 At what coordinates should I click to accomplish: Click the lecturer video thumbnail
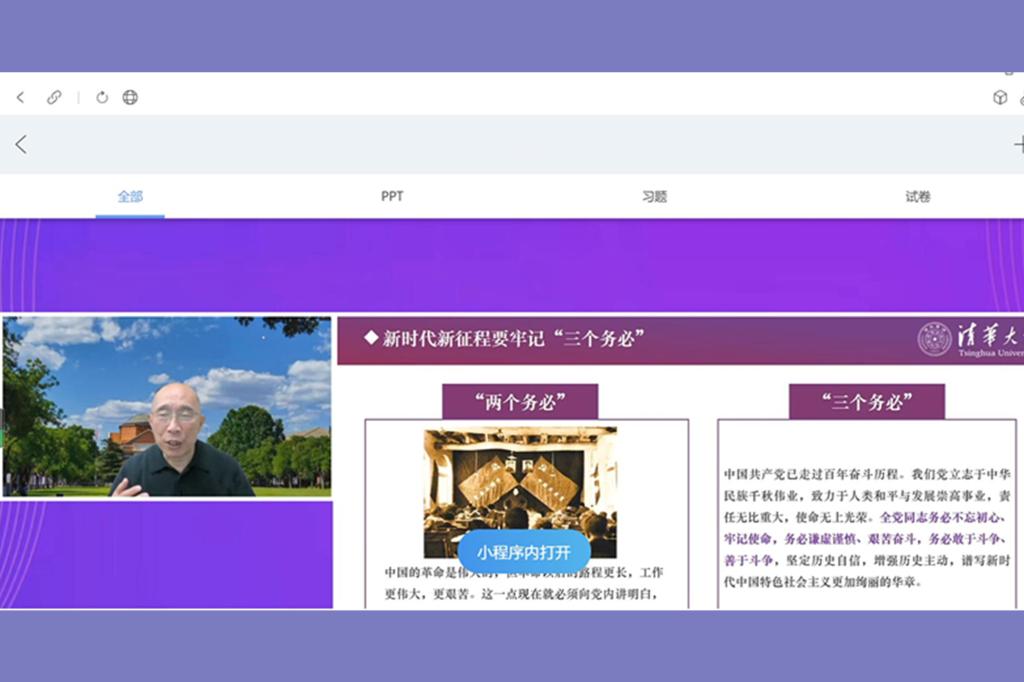coord(166,406)
